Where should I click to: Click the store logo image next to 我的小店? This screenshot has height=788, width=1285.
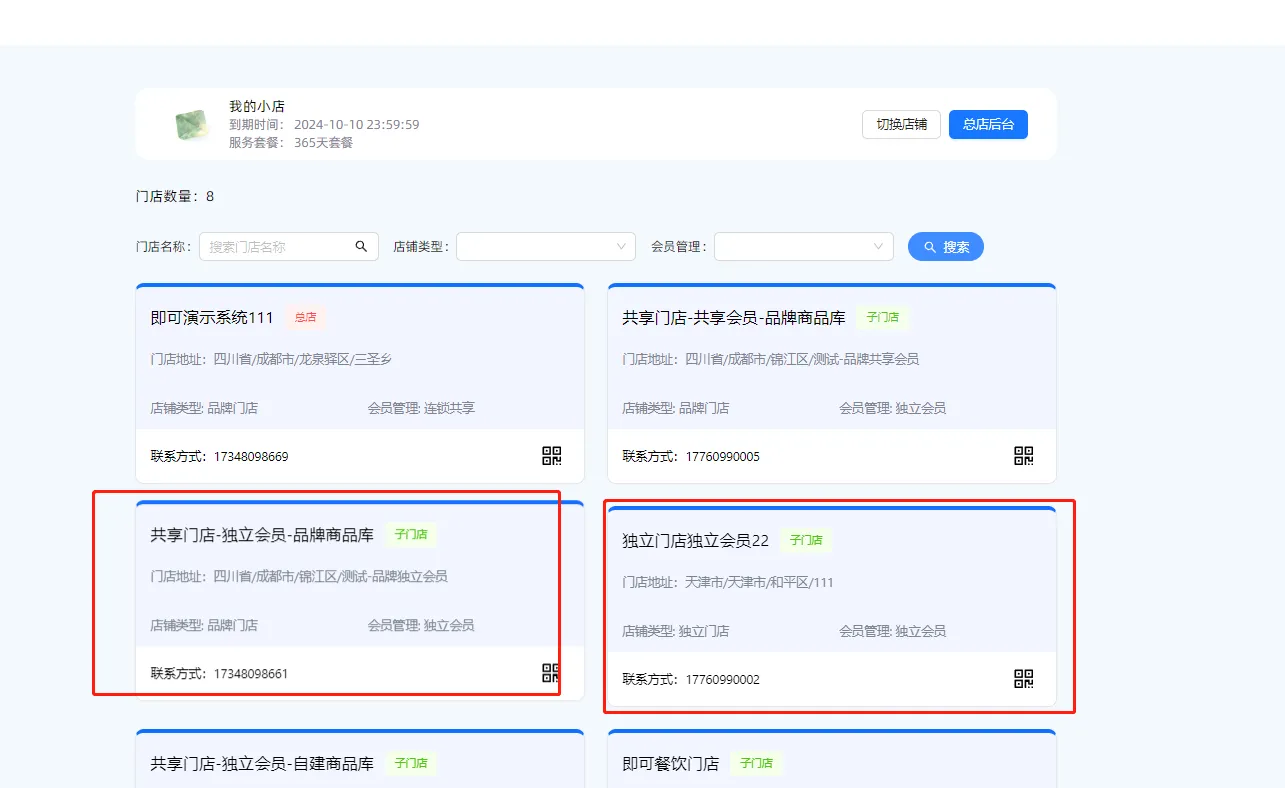[x=190, y=124]
